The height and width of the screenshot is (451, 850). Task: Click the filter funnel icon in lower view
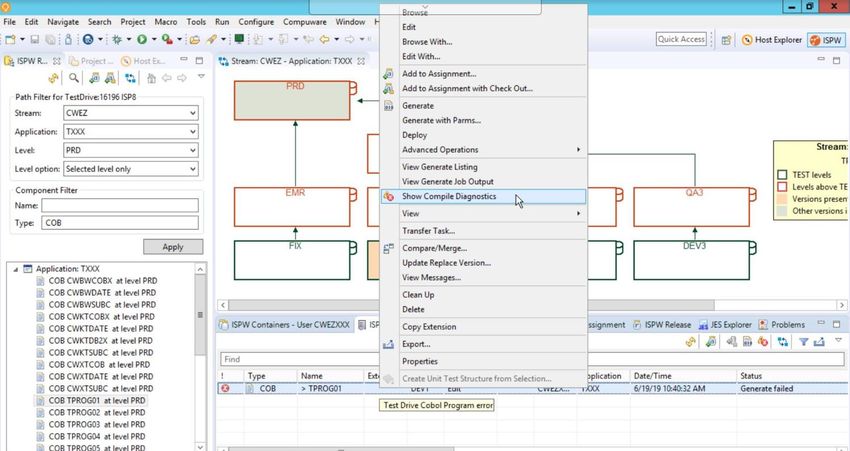pyautogui.click(x=803, y=342)
